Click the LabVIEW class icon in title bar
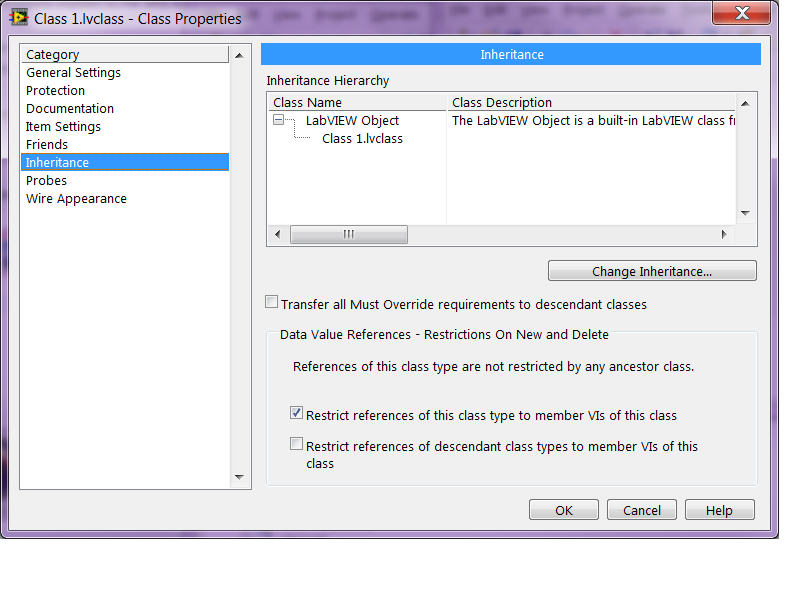 click(19, 18)
